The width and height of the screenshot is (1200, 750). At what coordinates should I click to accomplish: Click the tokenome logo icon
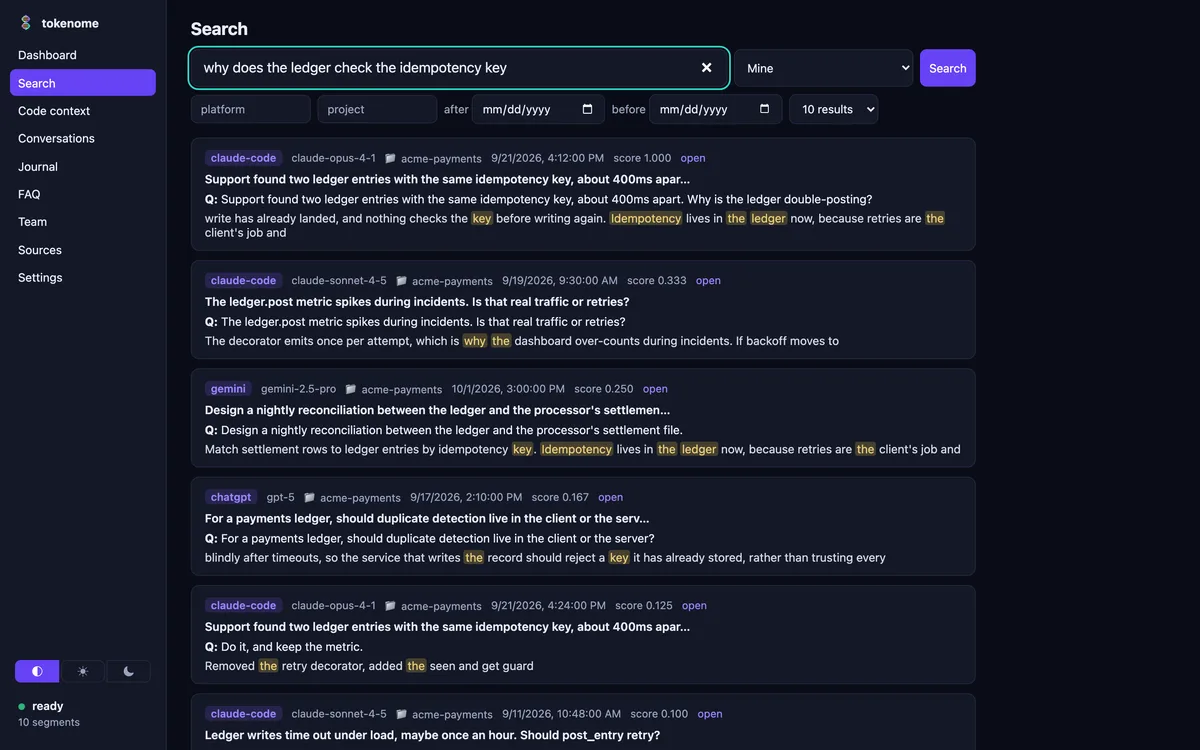coord(26,23)
